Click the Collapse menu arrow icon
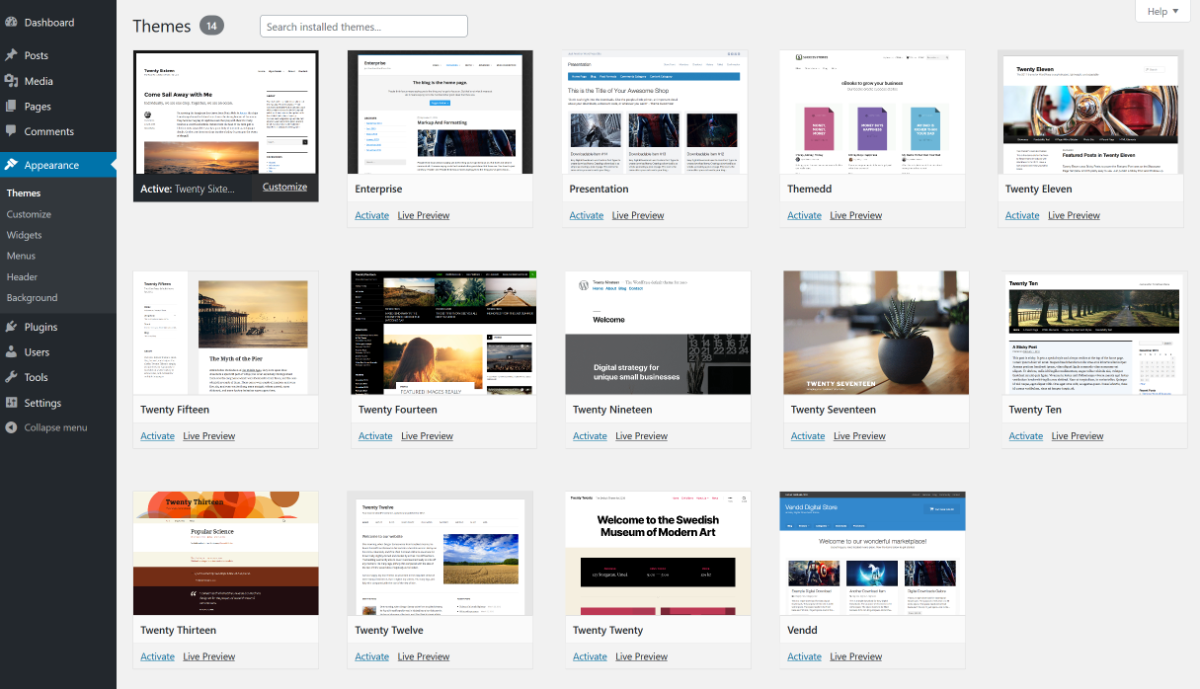The image size is (1200, 689). click(11, 428)
